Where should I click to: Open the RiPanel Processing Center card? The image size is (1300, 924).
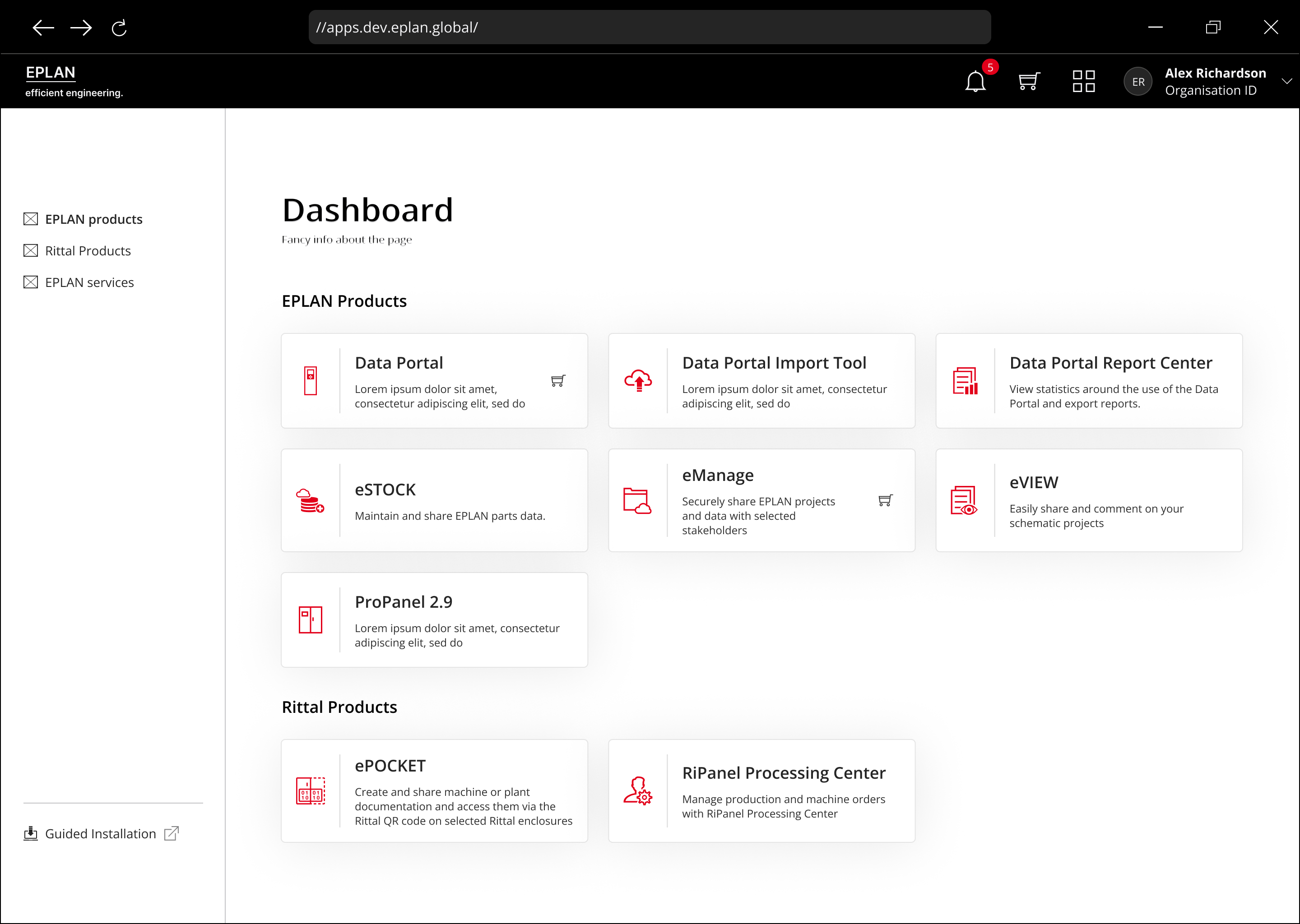pos(761,791)
